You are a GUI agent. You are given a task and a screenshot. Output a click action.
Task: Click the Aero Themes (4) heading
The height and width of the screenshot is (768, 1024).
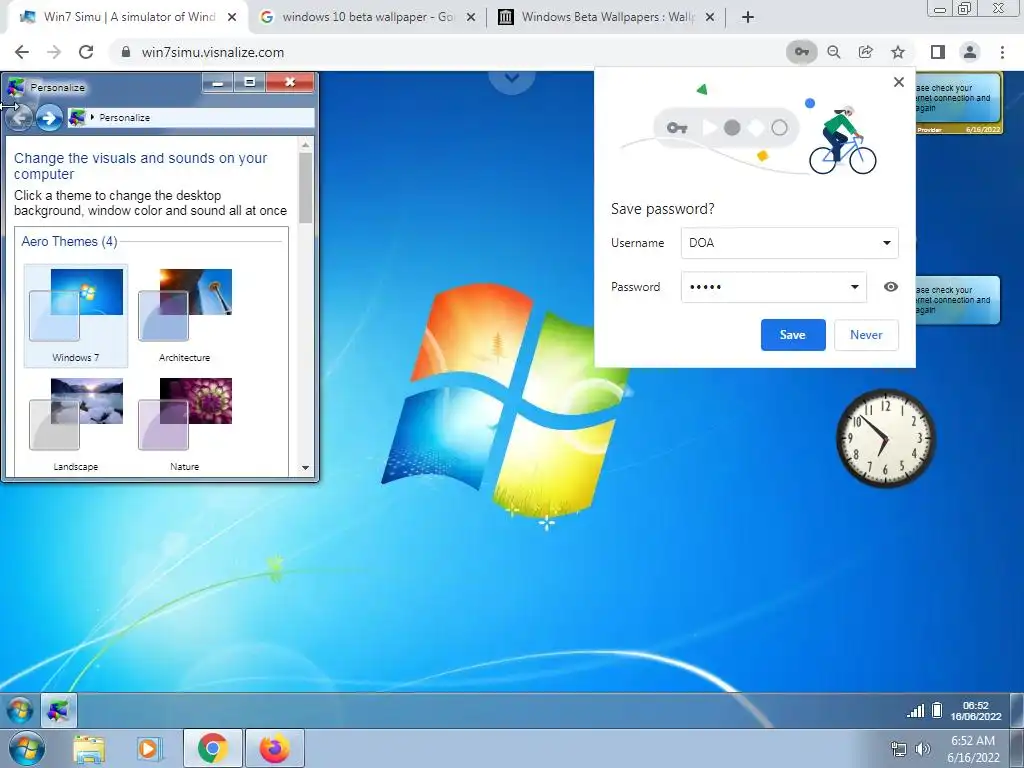point(69,242)
